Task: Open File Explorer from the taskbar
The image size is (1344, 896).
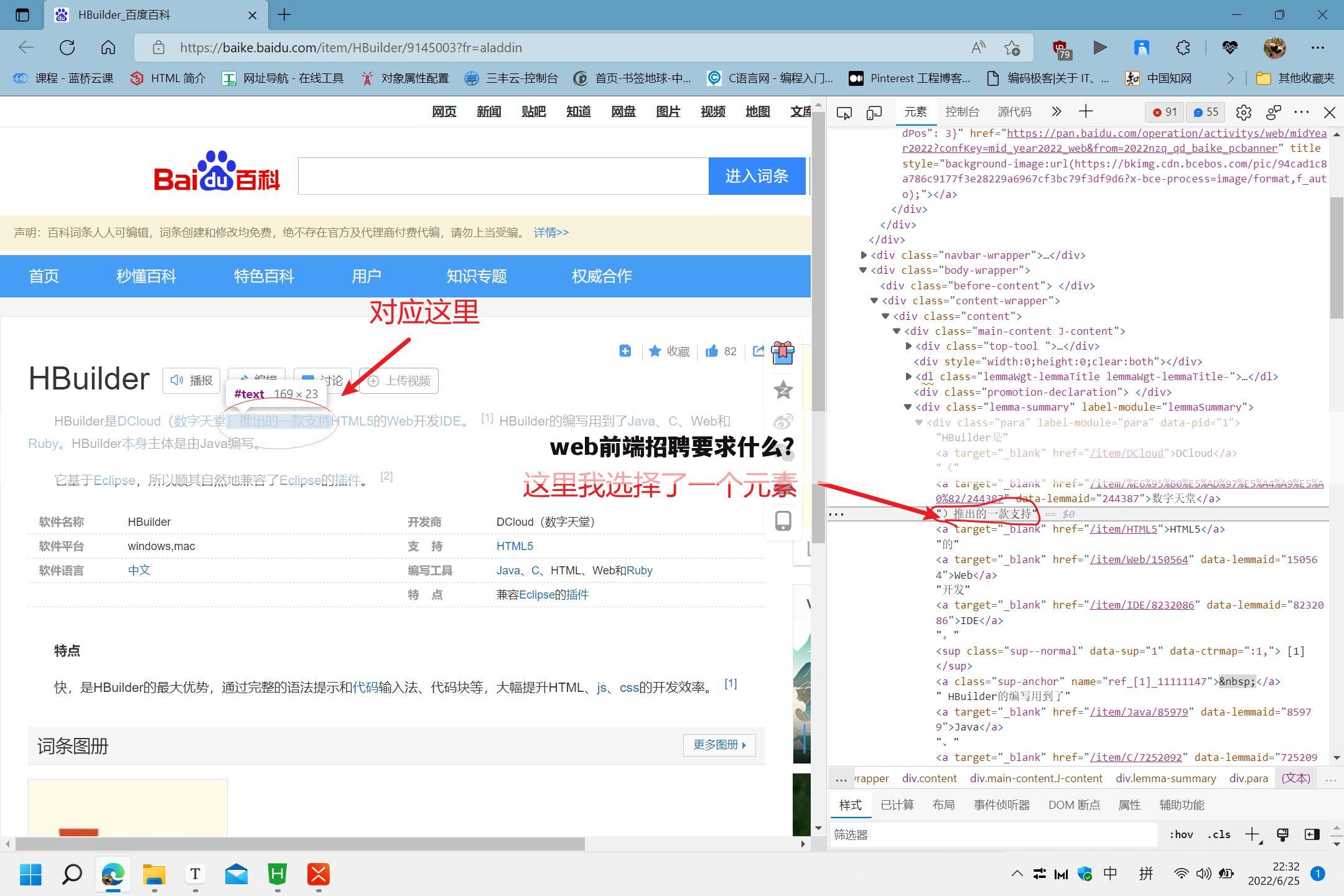Action: 154,874
